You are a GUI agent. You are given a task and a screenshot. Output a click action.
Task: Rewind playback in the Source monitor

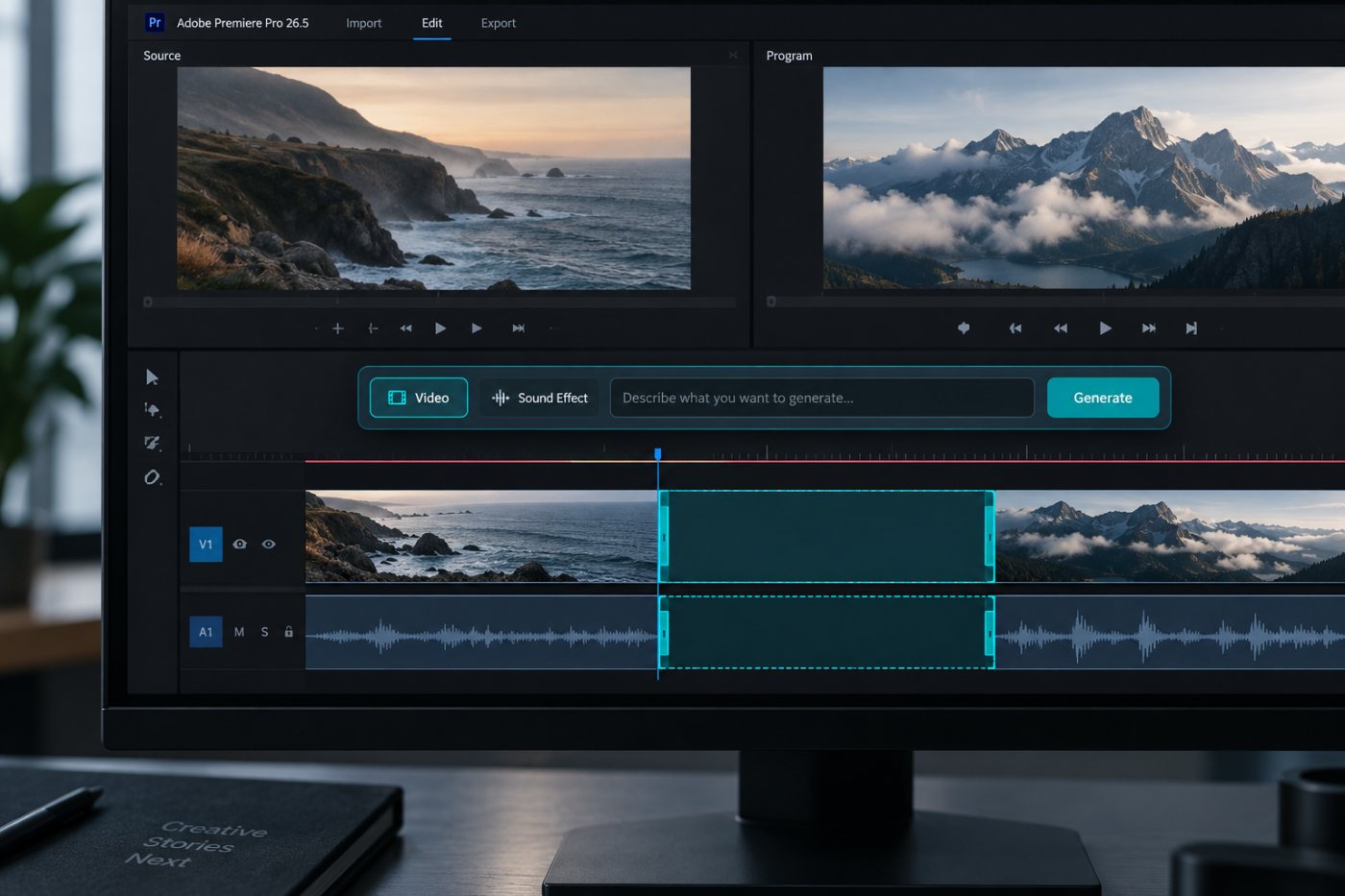[406, 328]
